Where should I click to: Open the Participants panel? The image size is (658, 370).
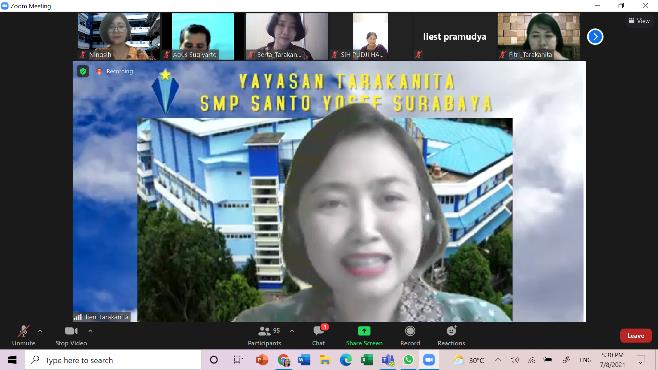pos(264,336)
